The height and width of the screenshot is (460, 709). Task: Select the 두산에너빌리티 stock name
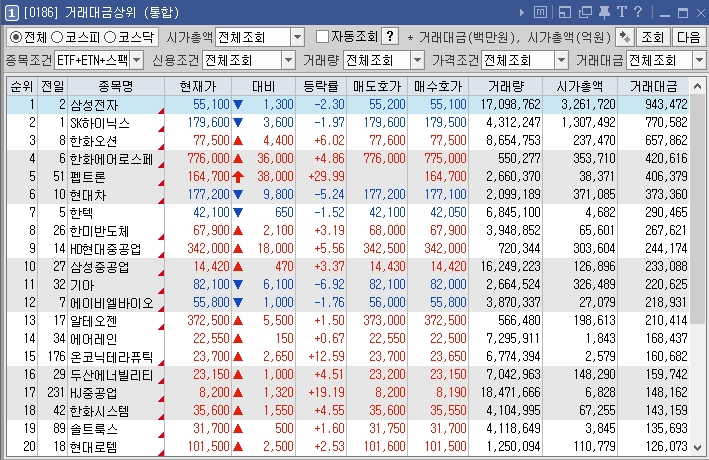112,375
